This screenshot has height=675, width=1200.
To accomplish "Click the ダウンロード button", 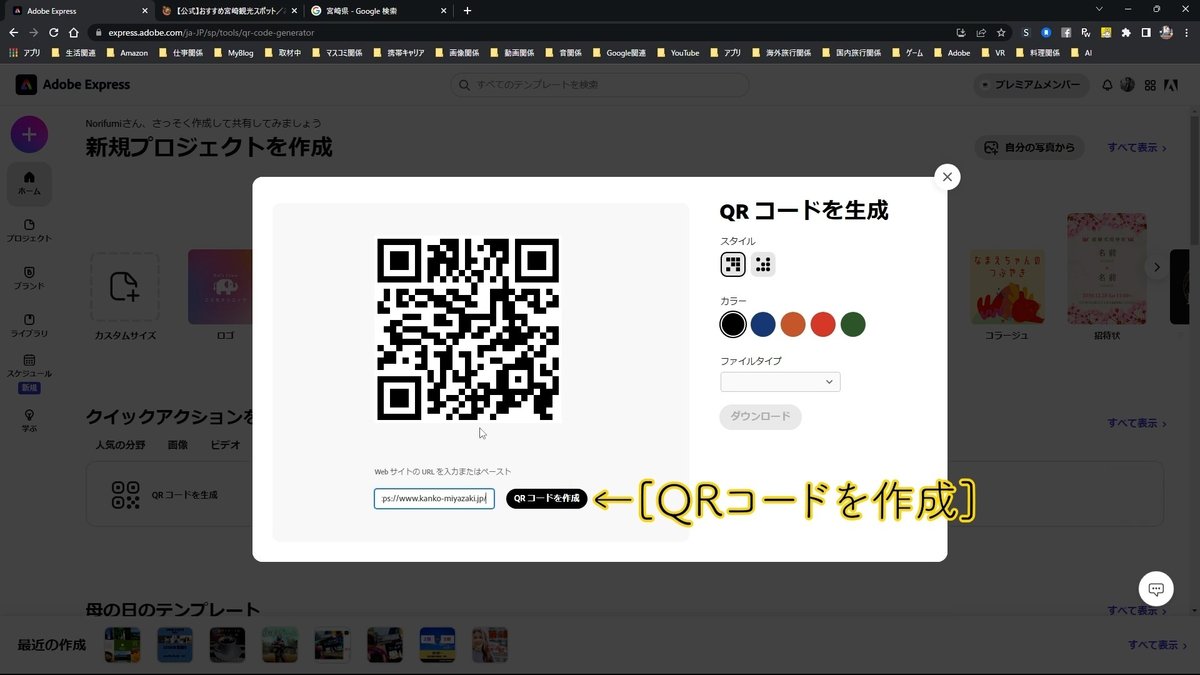I will 760,417.
